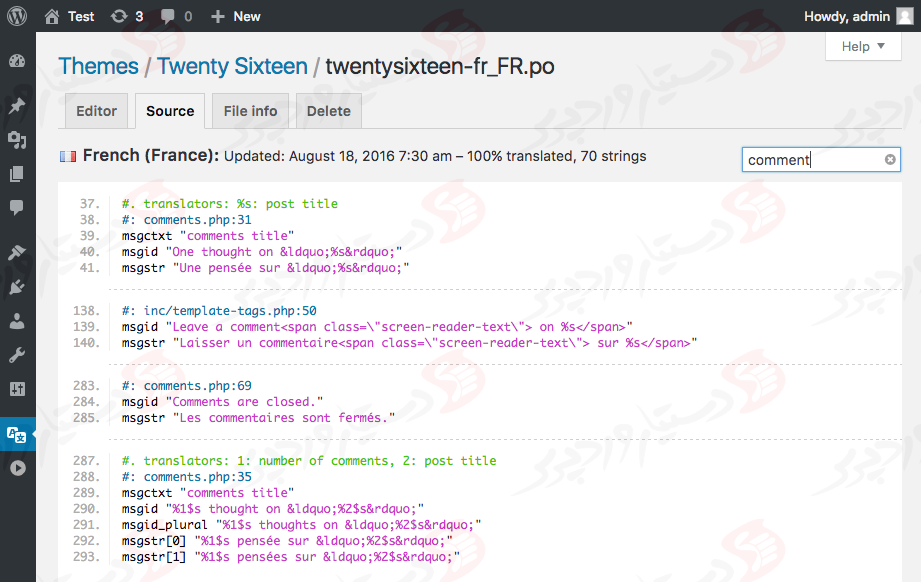The height and width of the screenshot is (582, 921).
Task: Open Settings from the sidebar
Action: point(17,389)
